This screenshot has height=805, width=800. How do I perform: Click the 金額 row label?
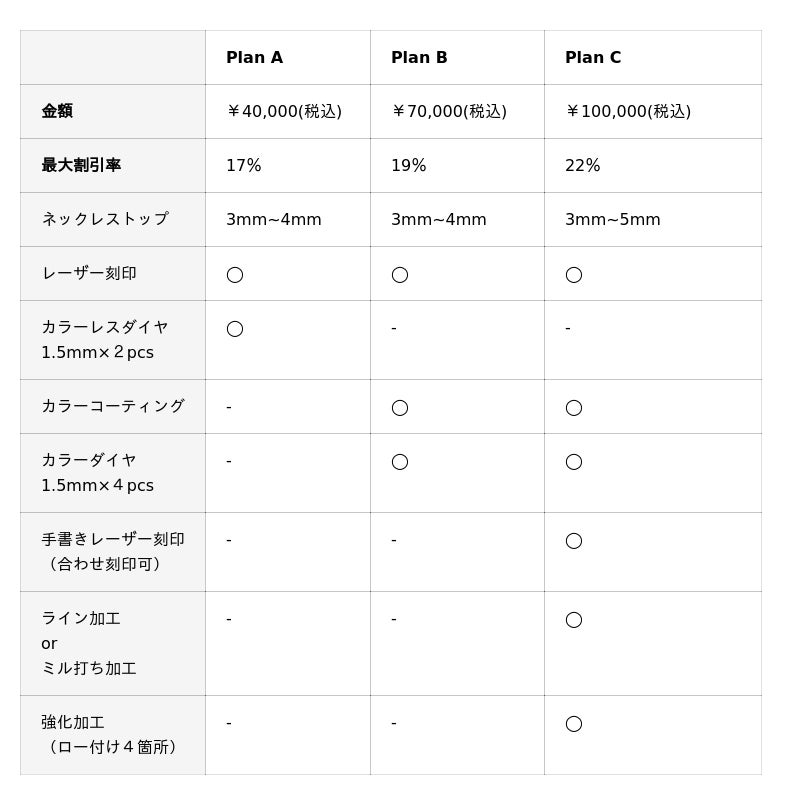pos(57,112)
